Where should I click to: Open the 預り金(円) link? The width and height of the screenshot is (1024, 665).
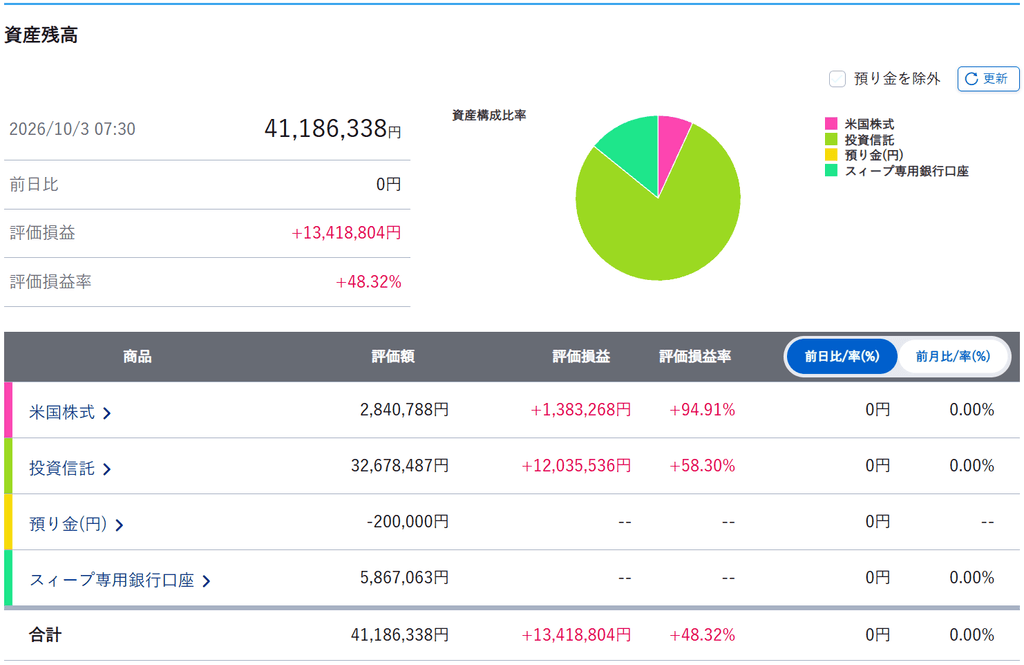pyautogui.click(x=76, y=524)
